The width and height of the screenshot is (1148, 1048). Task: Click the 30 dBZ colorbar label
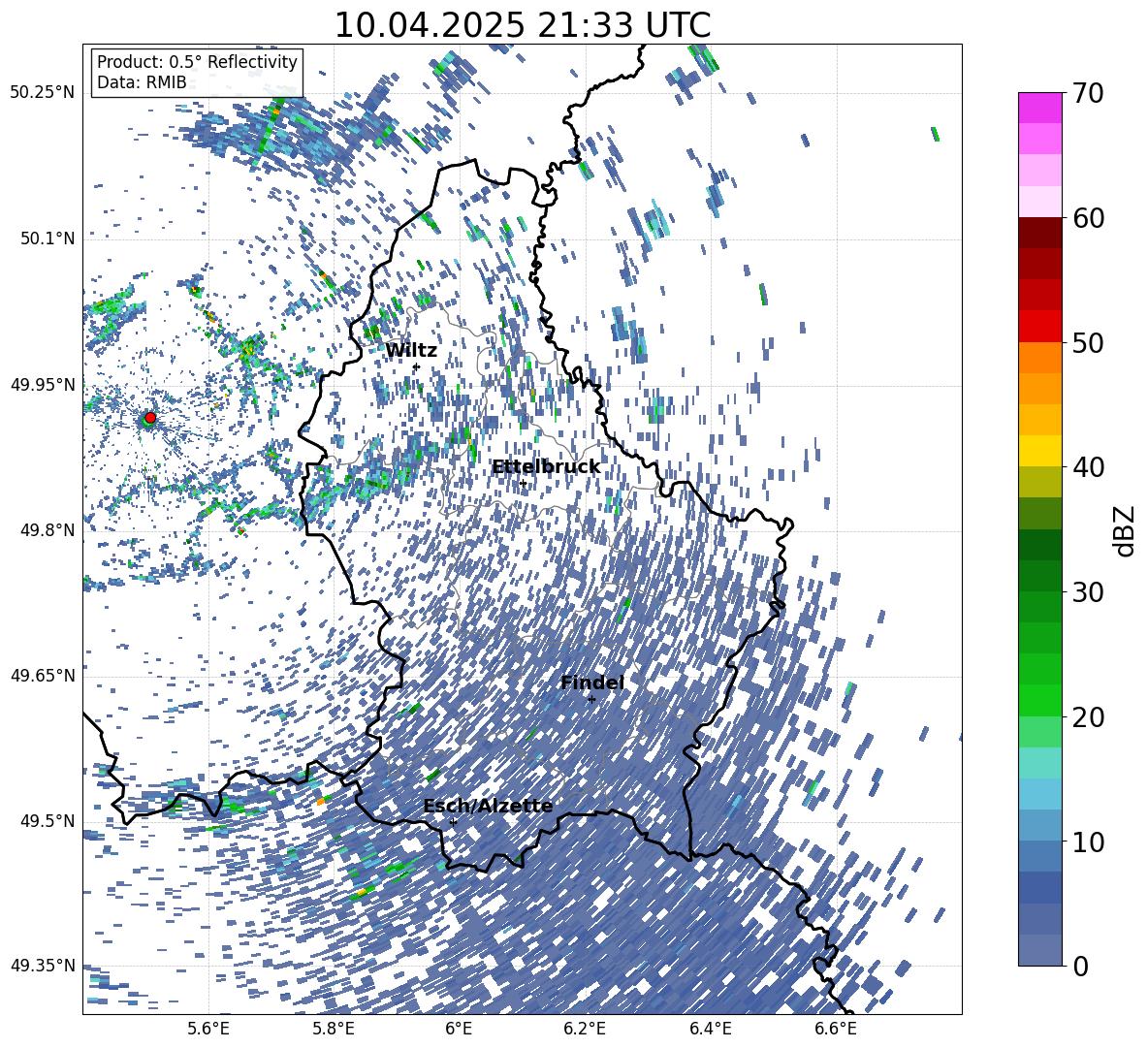[x=1087, y=592]
